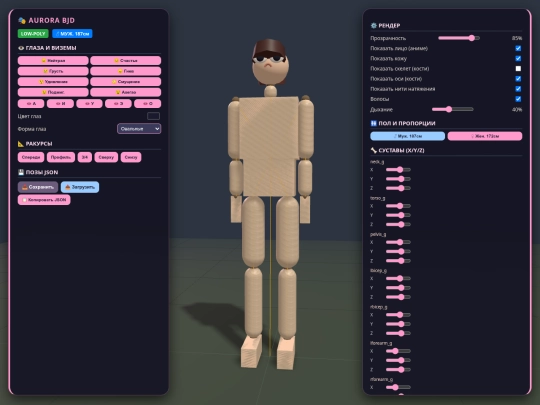Viewport: 540px width, 405px height.
Task: Select the Азегао expression button
Action: (x=126, y=92)
